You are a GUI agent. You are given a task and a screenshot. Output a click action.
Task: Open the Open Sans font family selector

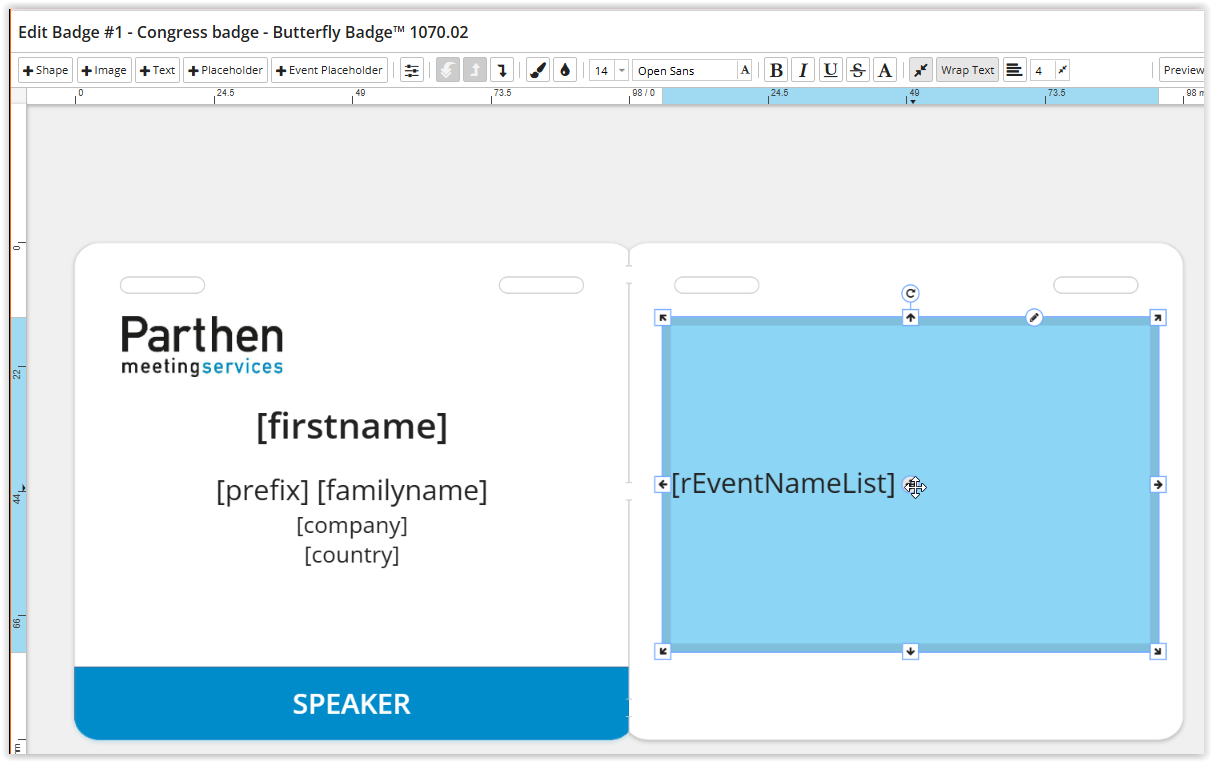pyautogui.click(x=685, y=71)
